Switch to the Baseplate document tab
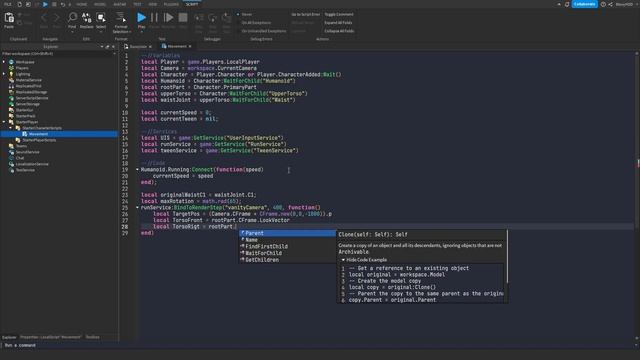The height and width of the screenshot is (360, 640). pos(138,47)
